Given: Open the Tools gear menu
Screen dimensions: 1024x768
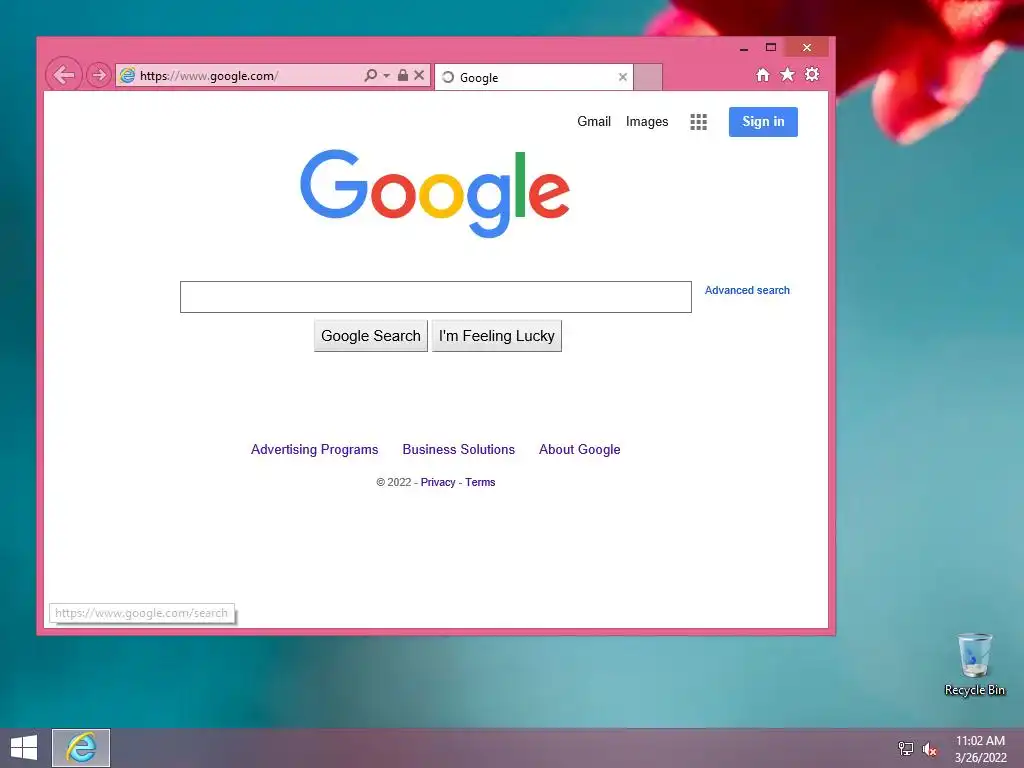Looking at the screenshot, I should 812,74.
